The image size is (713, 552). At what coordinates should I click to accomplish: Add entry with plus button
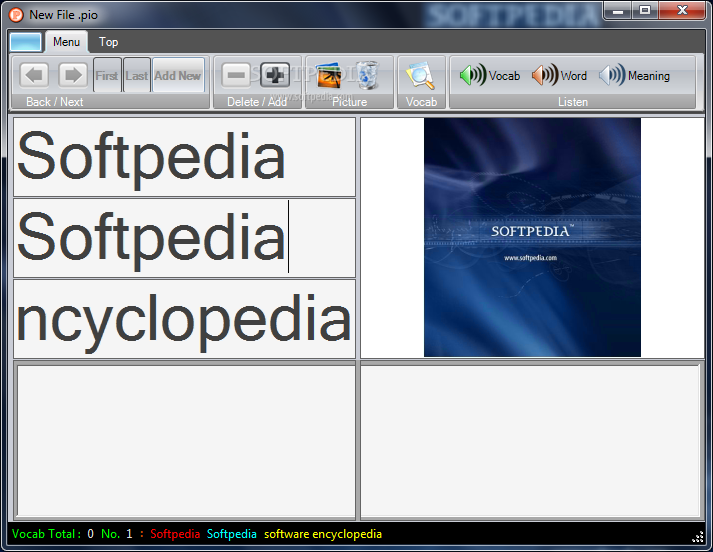[x=275, y=75]
